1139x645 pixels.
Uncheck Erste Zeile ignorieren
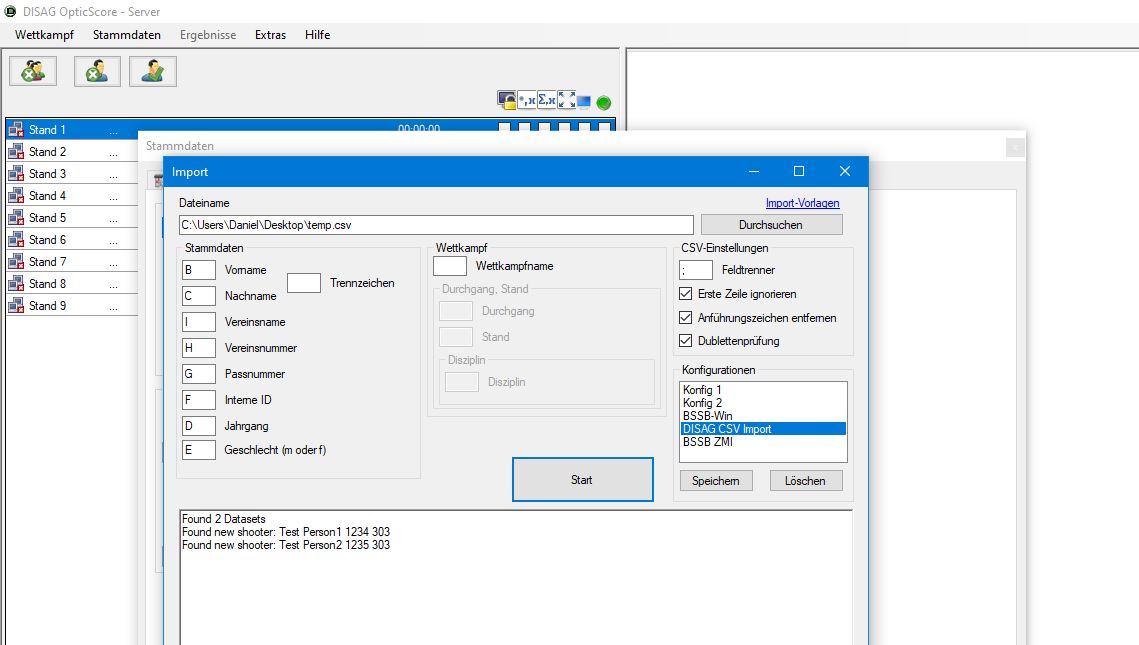[685, 294]
